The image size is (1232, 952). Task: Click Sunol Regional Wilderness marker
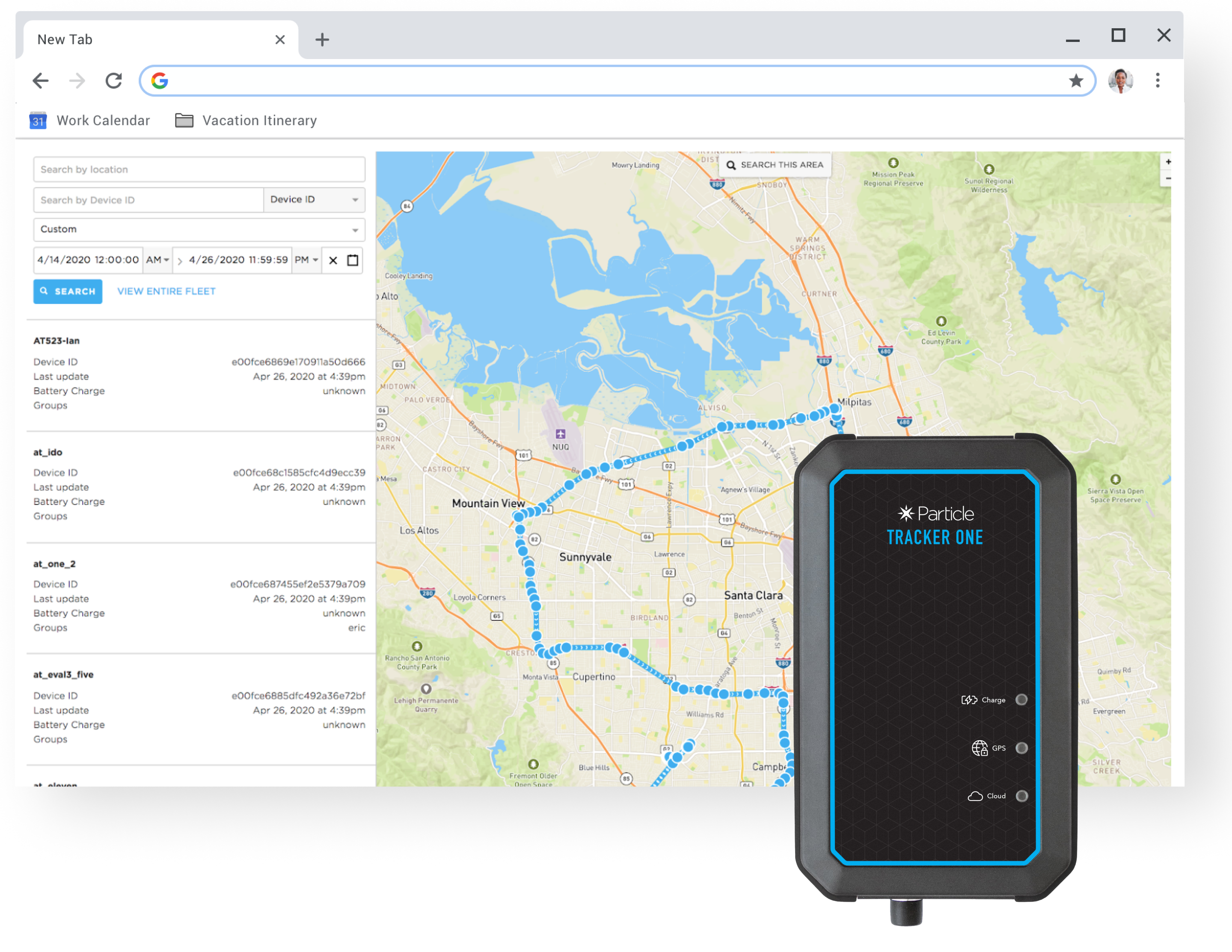click(989, 169)
